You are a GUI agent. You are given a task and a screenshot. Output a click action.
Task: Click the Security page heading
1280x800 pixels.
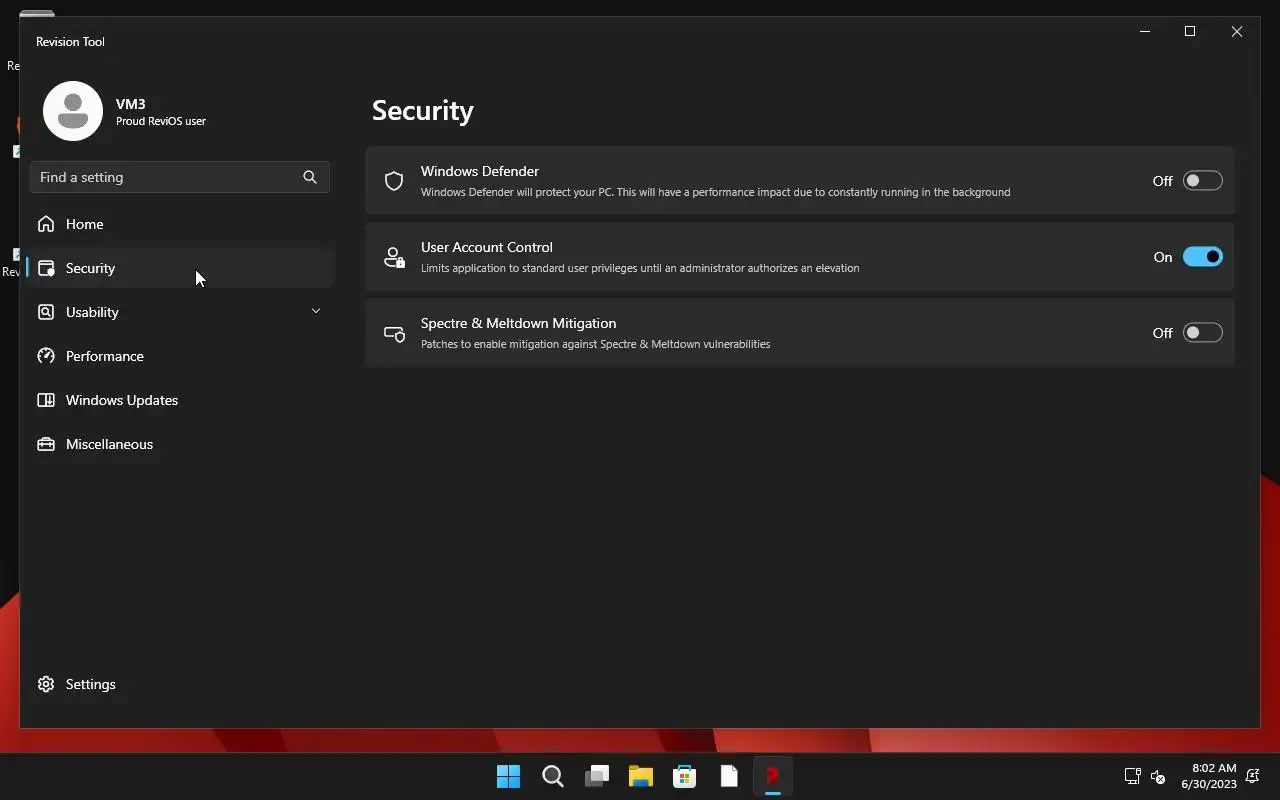[423, 110]
